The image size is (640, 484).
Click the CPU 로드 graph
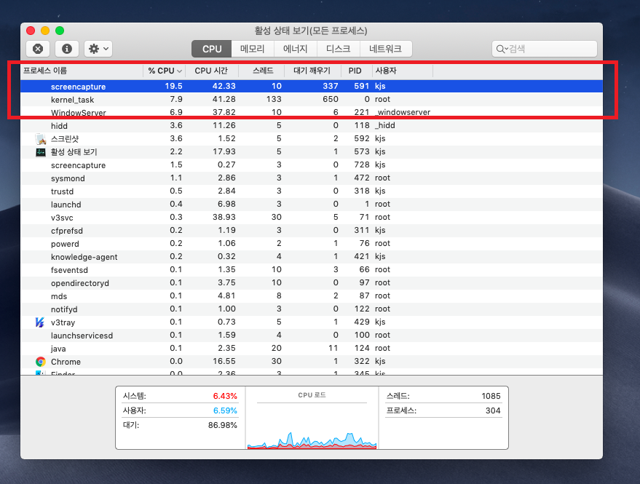[x=310, y=425]
